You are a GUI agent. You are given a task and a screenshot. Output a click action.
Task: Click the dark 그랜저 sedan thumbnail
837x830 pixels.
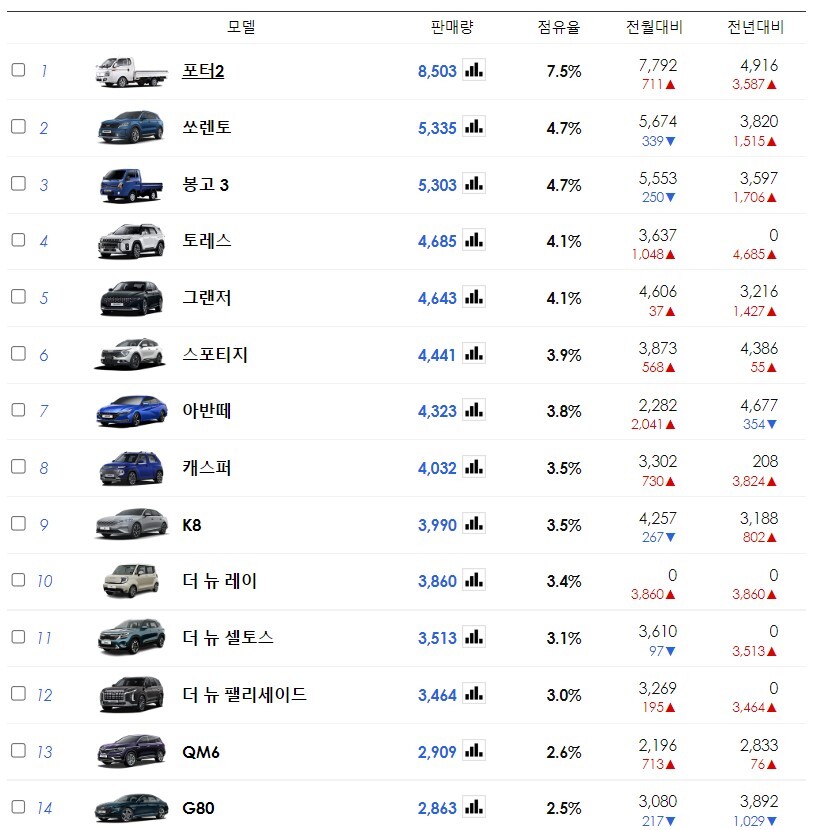click(x=131, y=298)
